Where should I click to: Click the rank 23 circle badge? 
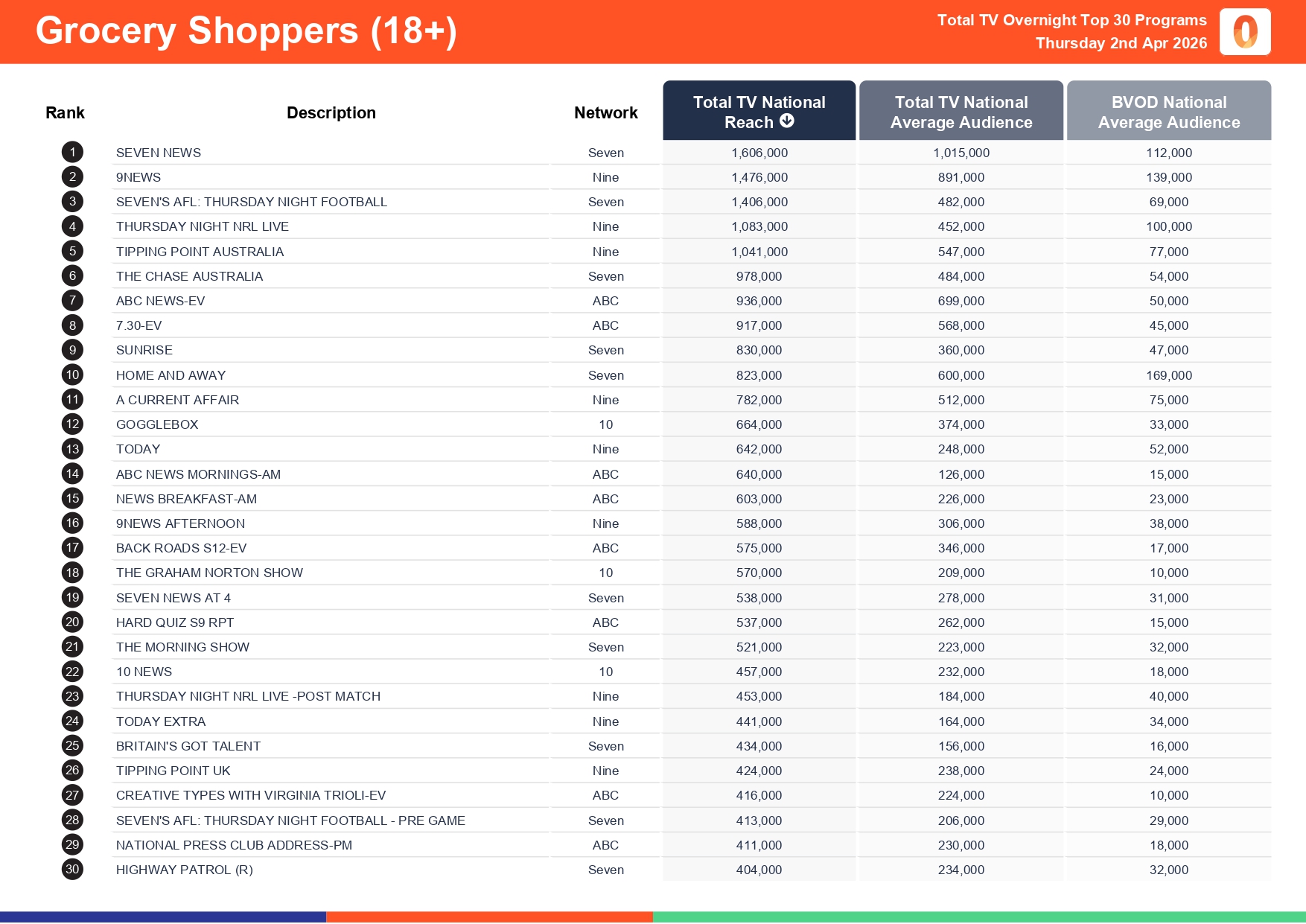(72, 696)
